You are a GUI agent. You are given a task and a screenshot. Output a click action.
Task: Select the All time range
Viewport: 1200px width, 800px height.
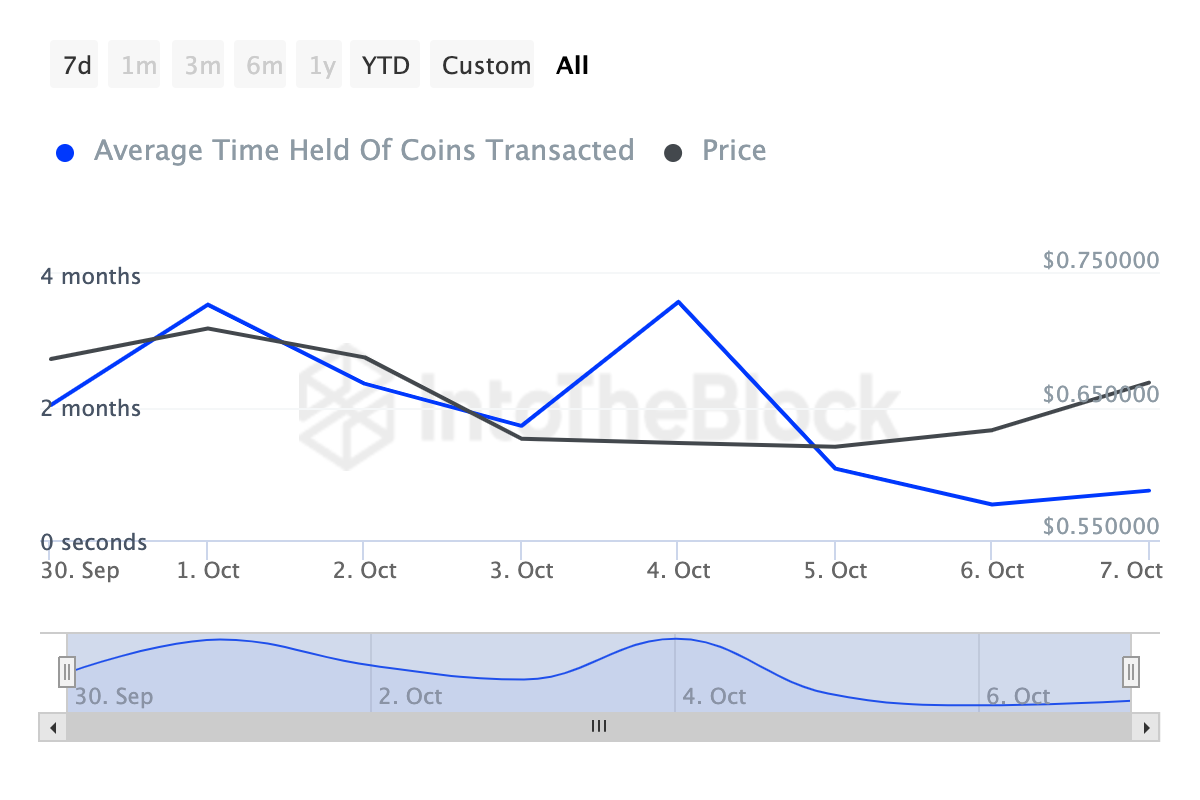[572, 66]
